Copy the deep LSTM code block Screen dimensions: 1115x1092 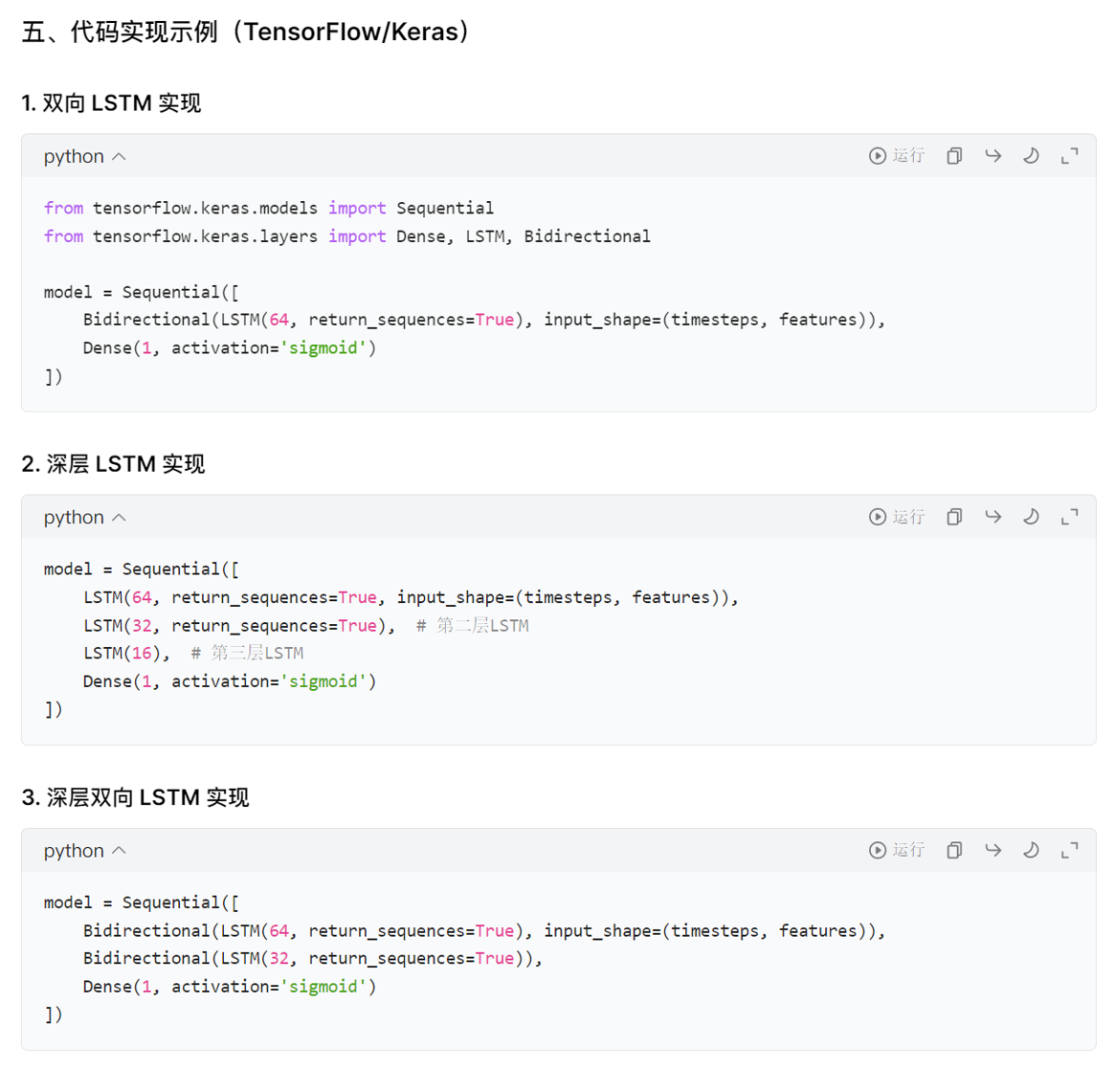click(x=954, y=517)
